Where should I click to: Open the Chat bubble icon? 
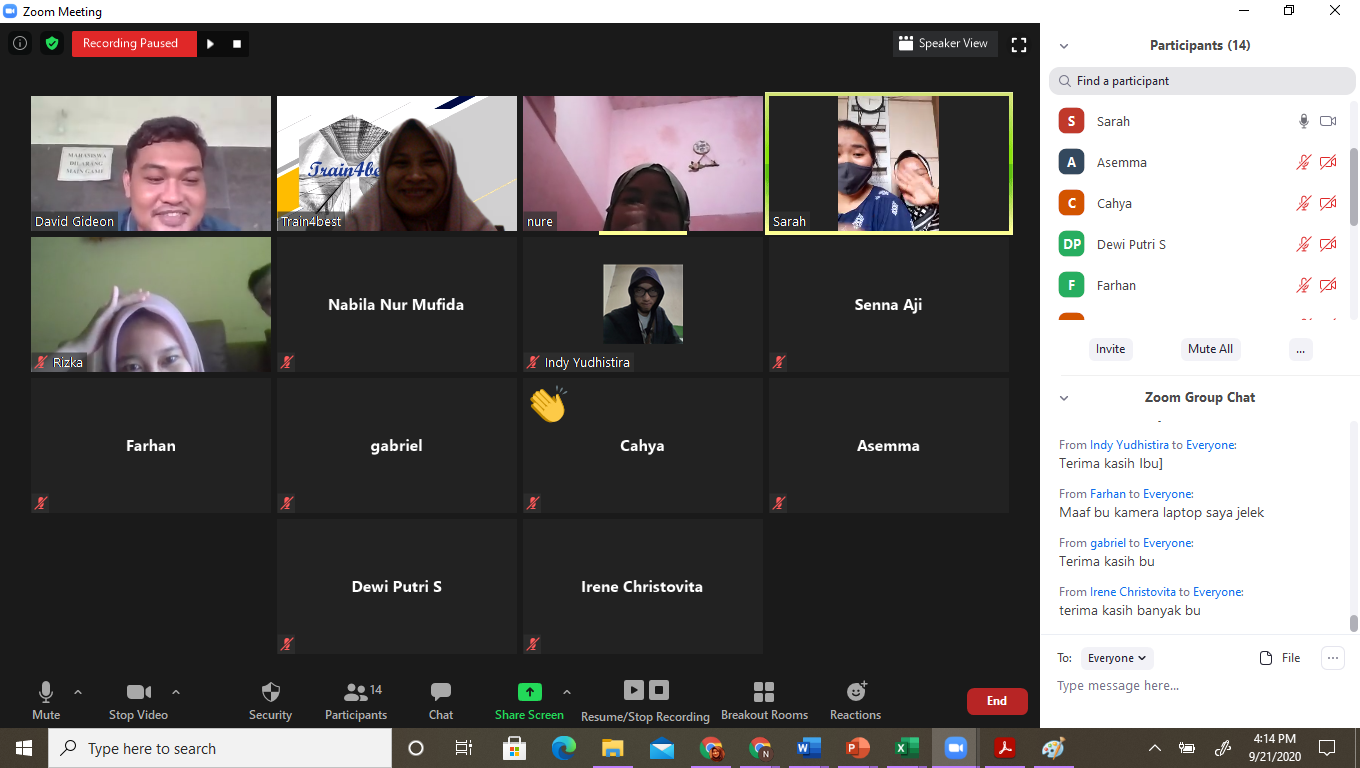coord(441,692)
